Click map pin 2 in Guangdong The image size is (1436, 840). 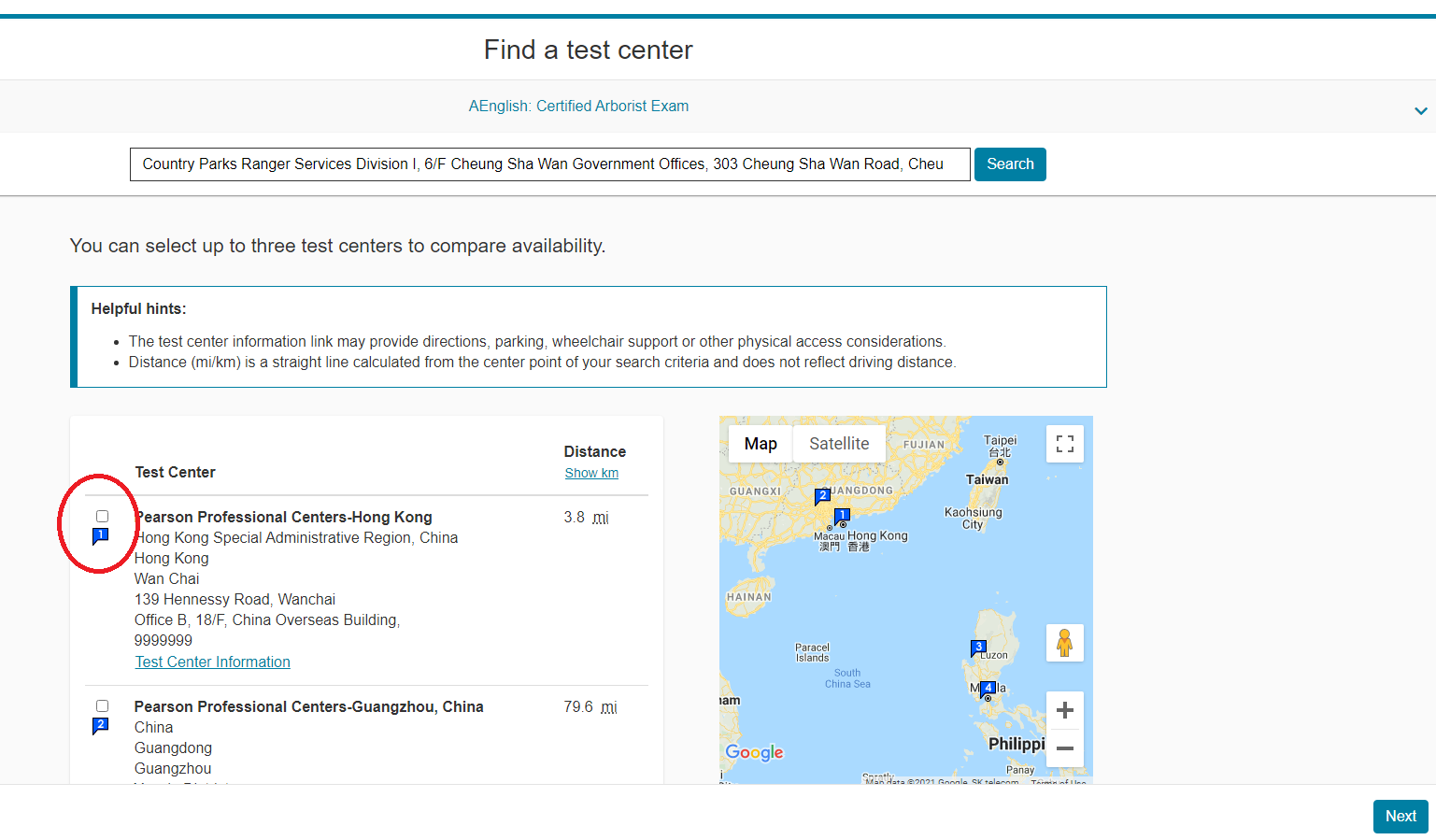[822, 496]
